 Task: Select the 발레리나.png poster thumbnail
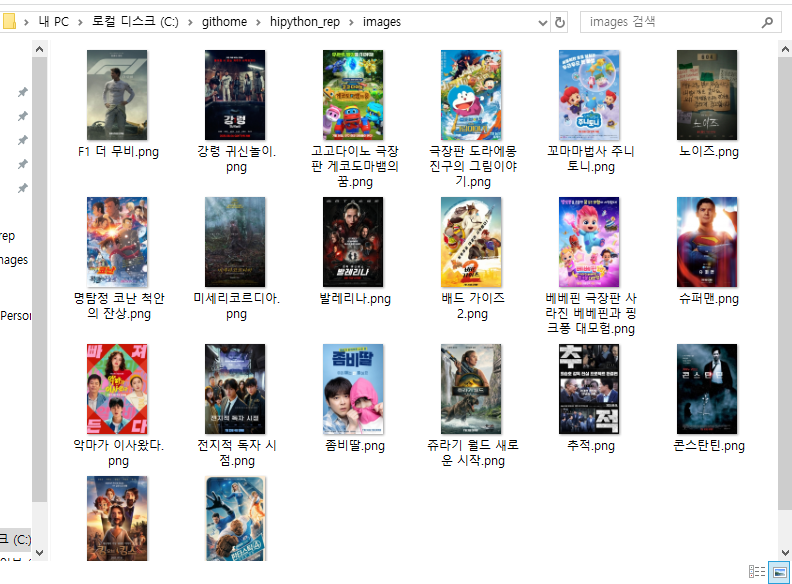click(x=353, y=242)
